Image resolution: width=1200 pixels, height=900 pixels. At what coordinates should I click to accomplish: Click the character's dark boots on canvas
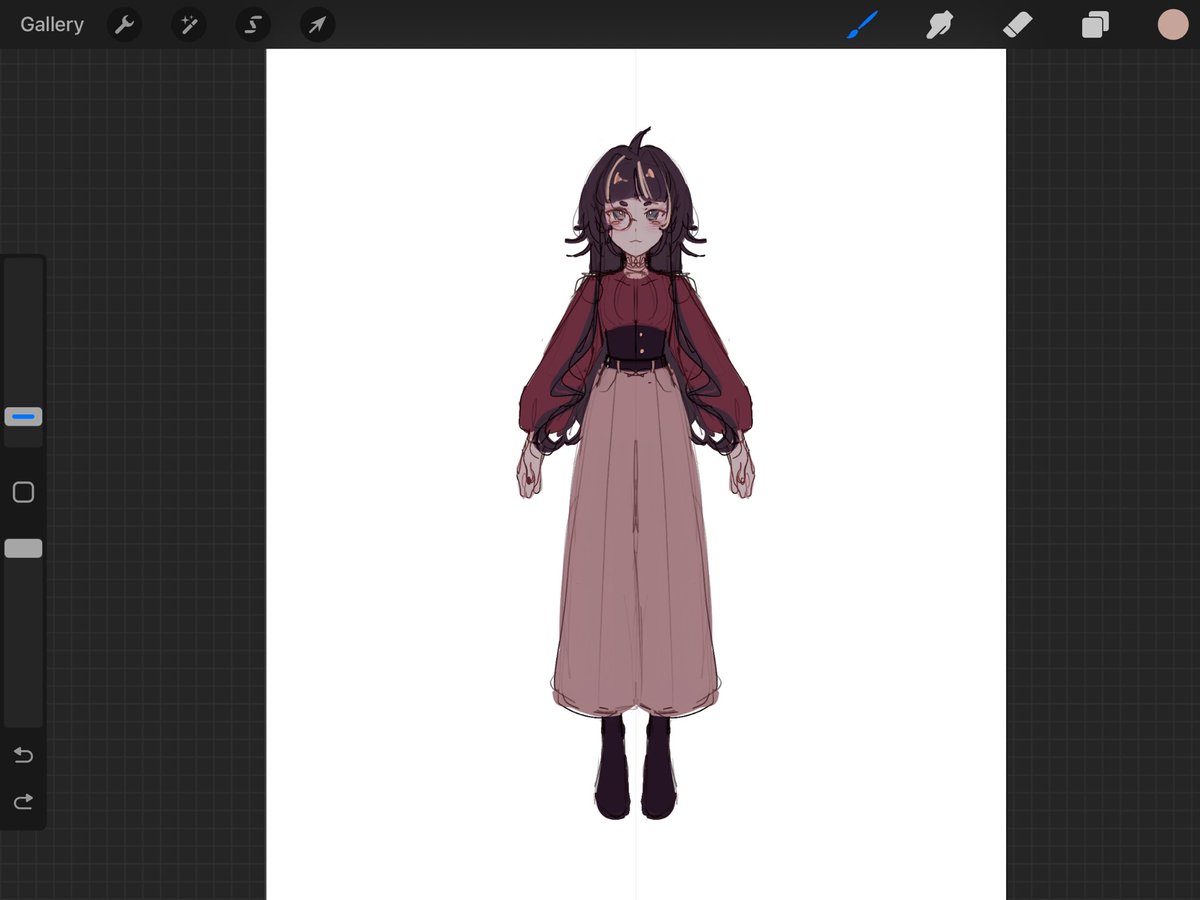(636, 766)
